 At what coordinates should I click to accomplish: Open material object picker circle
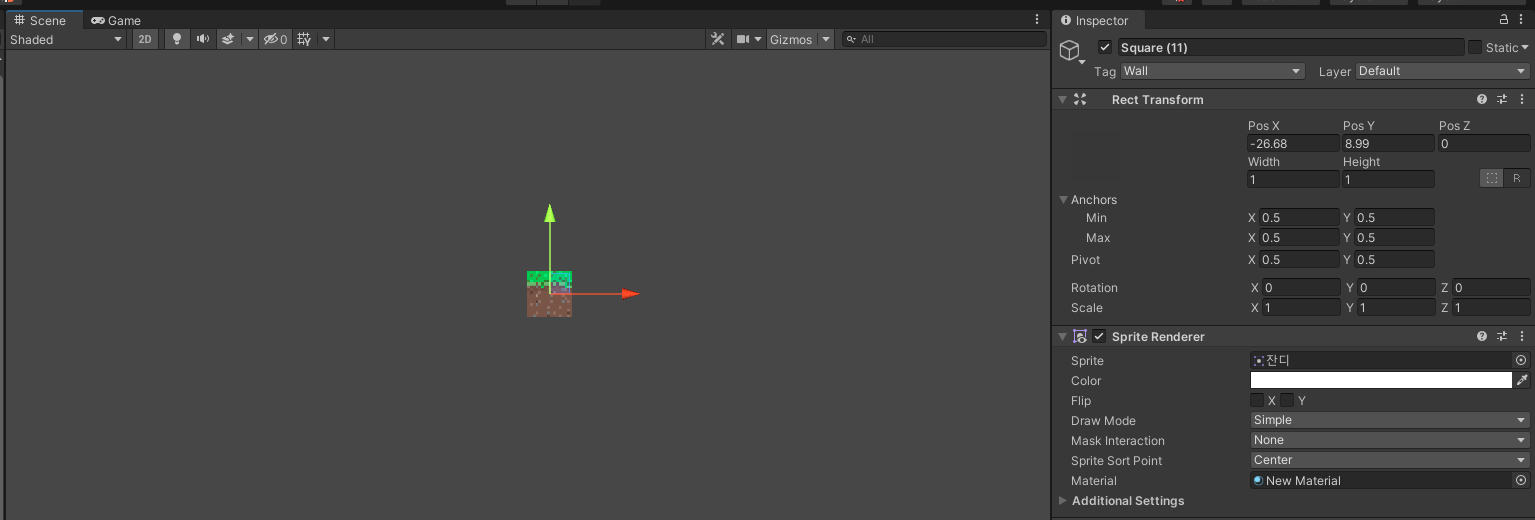[1521, 480]
